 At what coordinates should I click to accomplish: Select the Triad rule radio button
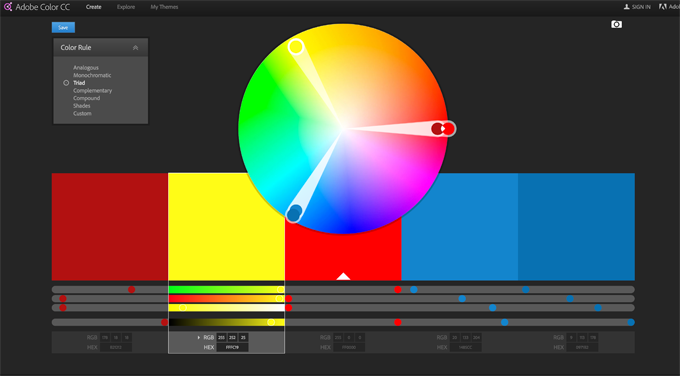(66, 83)
